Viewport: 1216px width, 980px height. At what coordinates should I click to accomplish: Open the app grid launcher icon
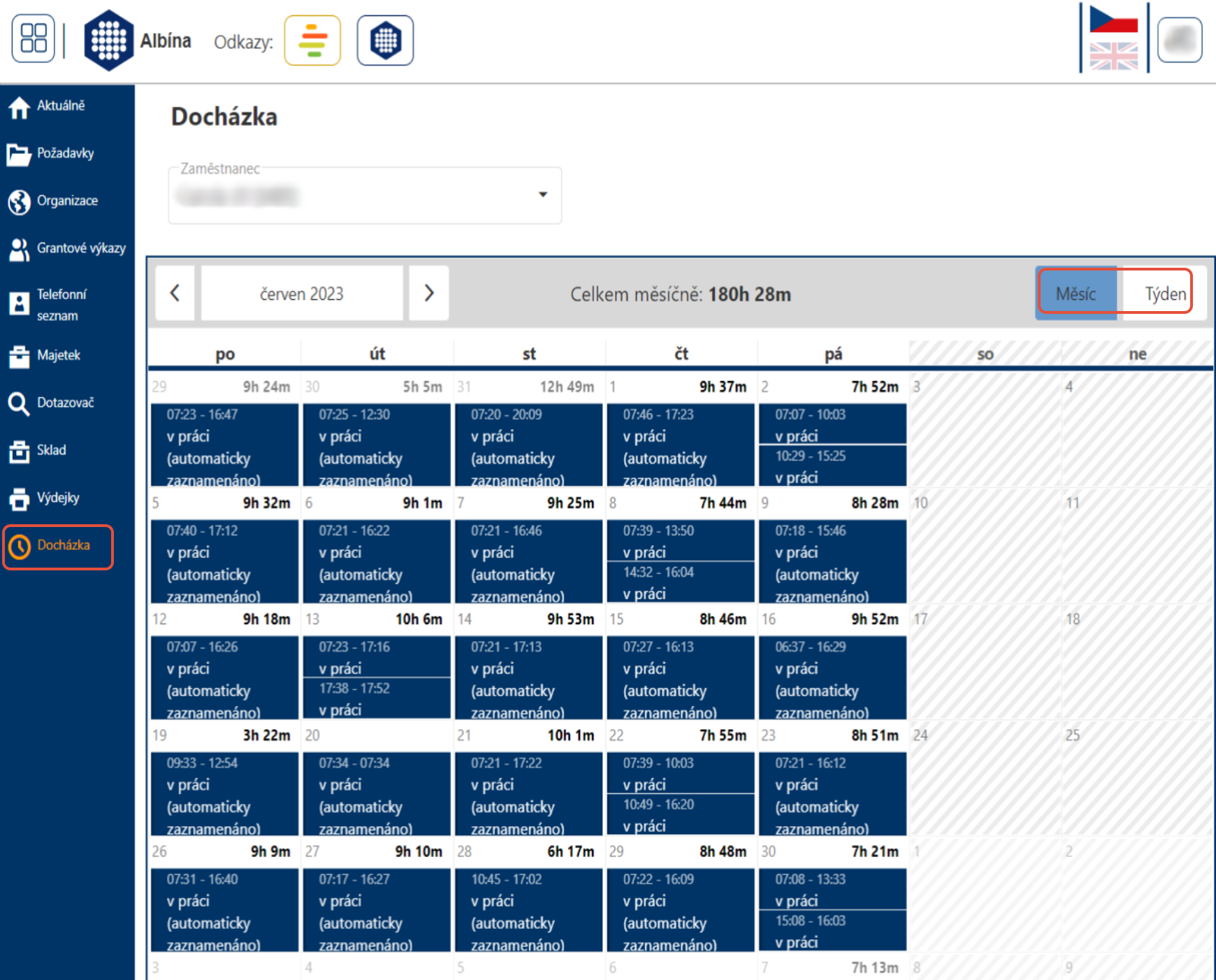(x=34, y=38)
